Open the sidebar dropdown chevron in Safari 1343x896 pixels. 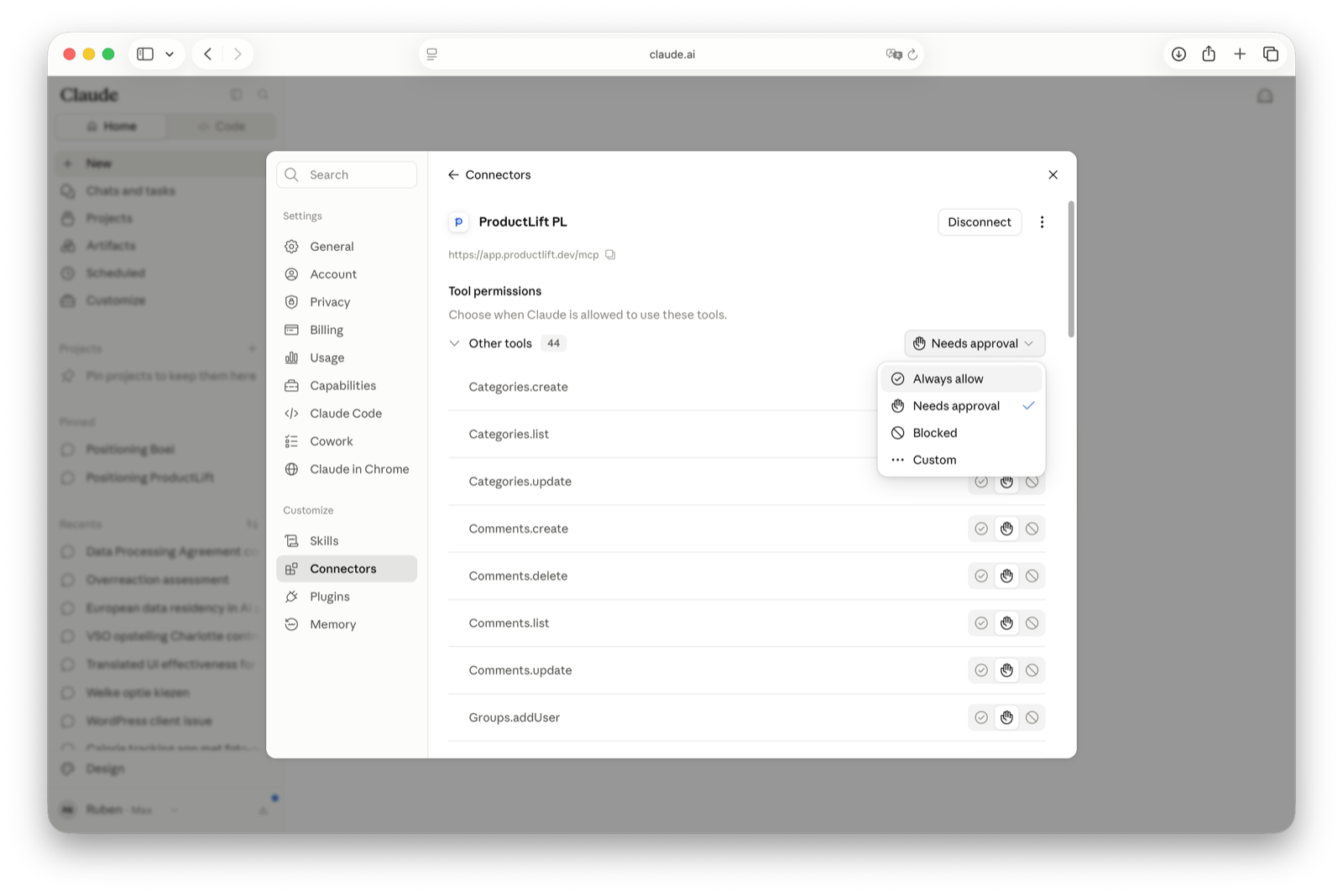pos(170,54)
